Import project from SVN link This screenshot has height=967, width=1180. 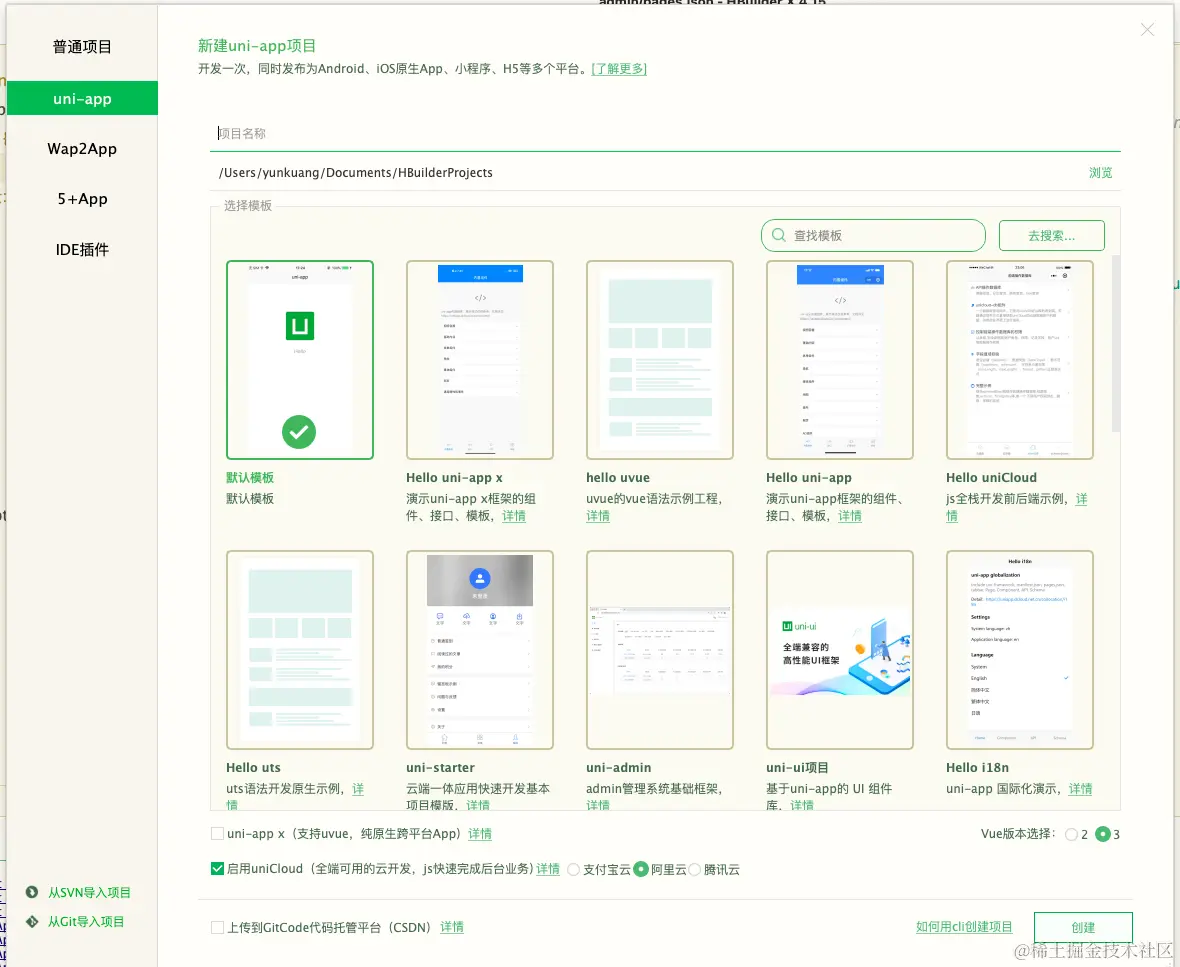pos(90,892)
